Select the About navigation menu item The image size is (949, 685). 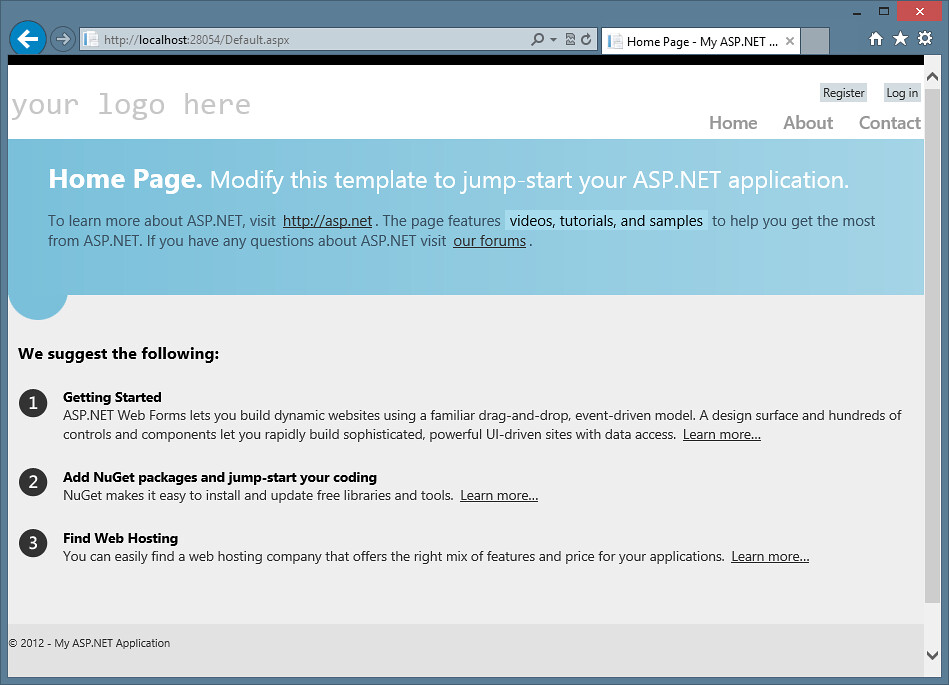[808, 123]
